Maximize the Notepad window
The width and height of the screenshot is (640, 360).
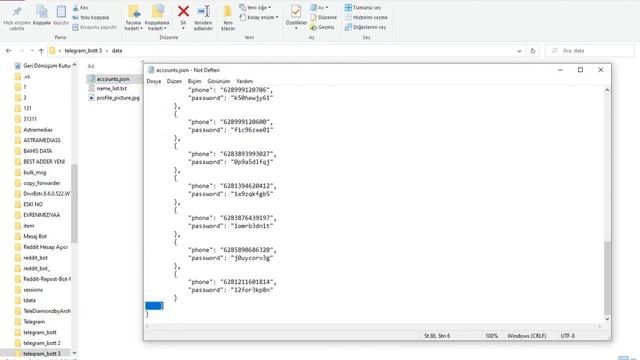[x=580, y=70]
